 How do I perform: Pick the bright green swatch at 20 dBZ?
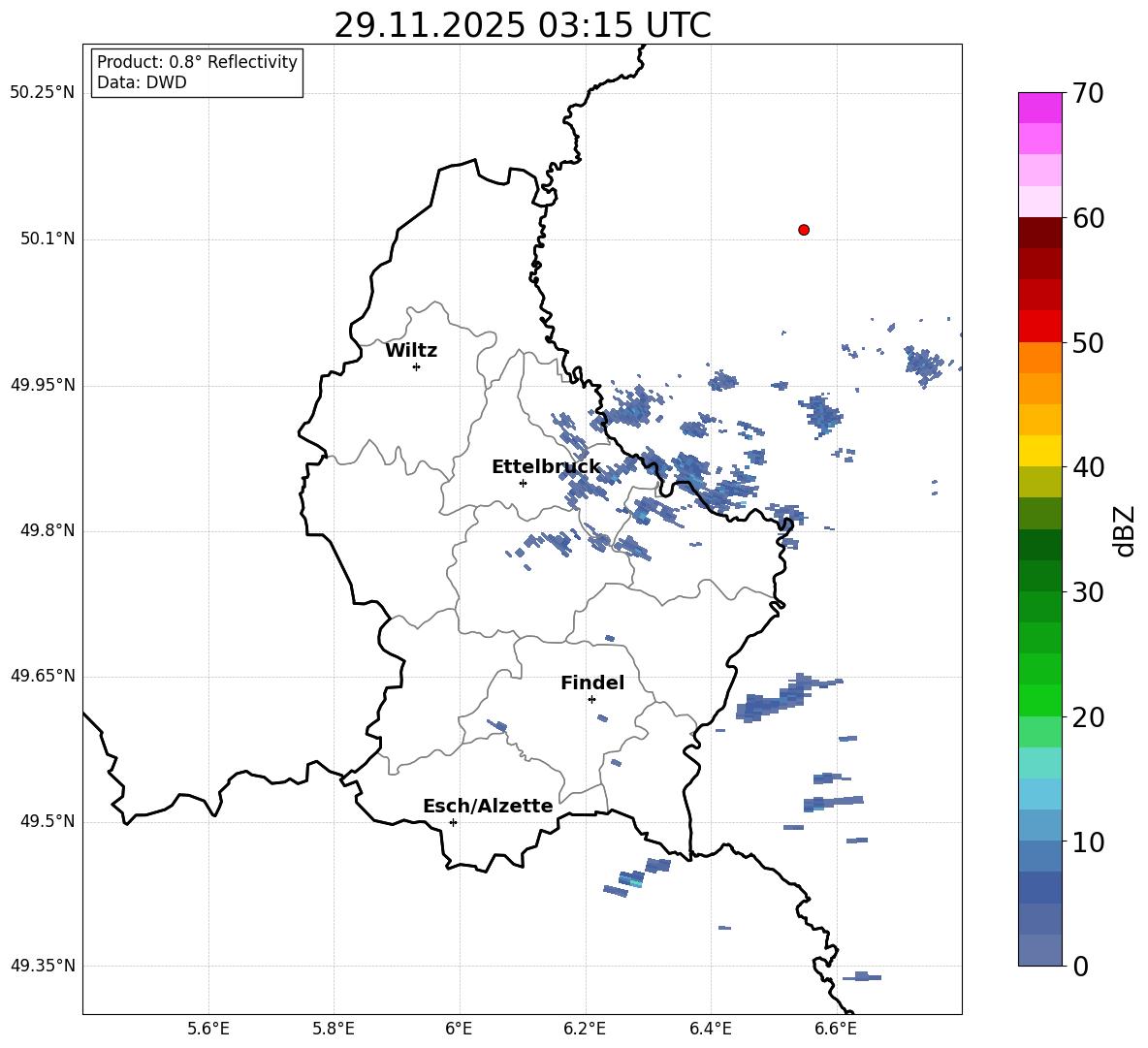pos(1039,700)
